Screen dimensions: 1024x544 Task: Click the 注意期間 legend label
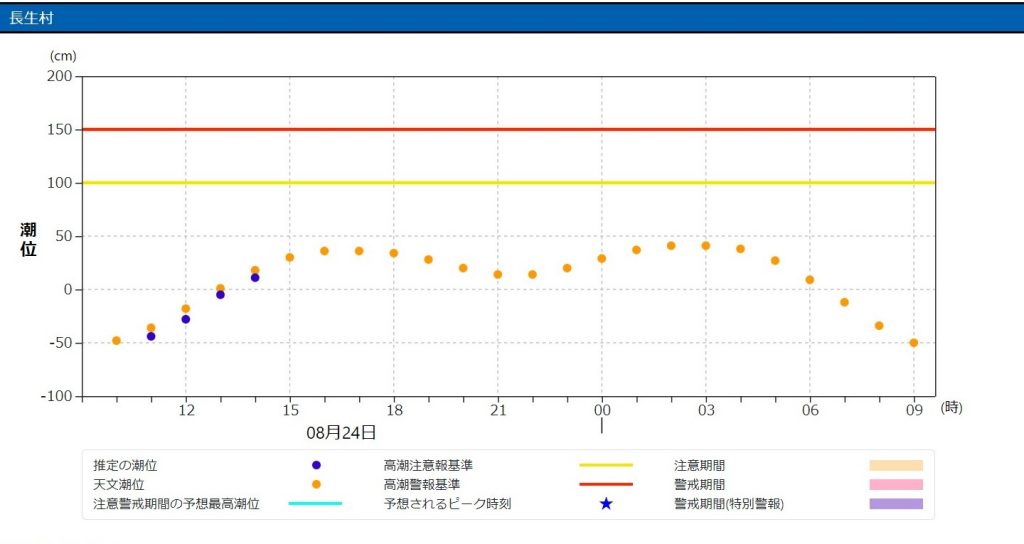coord(699,466)
